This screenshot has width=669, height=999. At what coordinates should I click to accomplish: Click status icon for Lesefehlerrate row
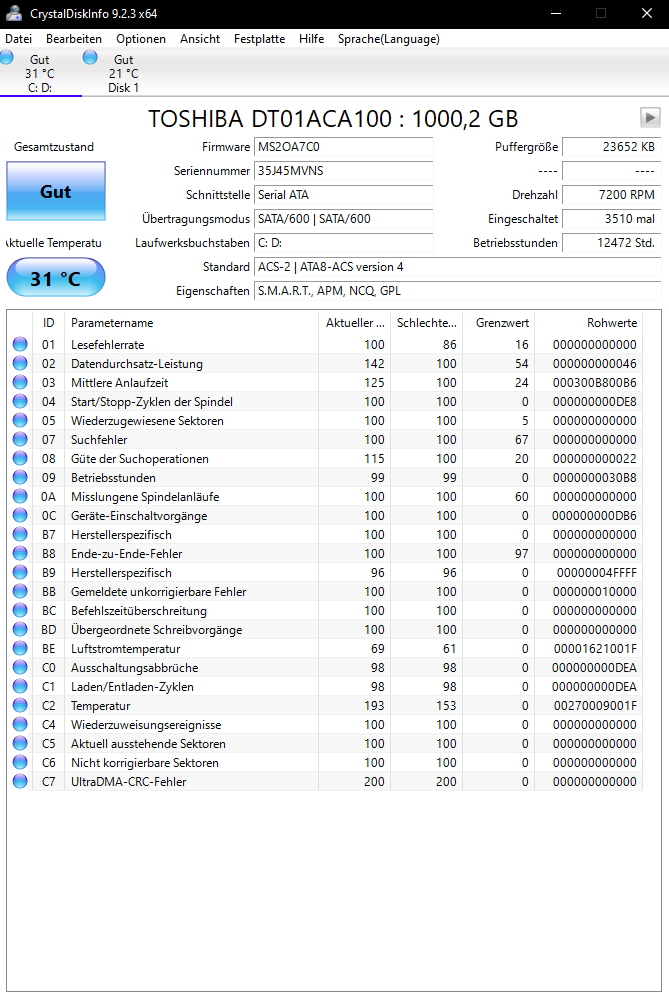[20, 344]
